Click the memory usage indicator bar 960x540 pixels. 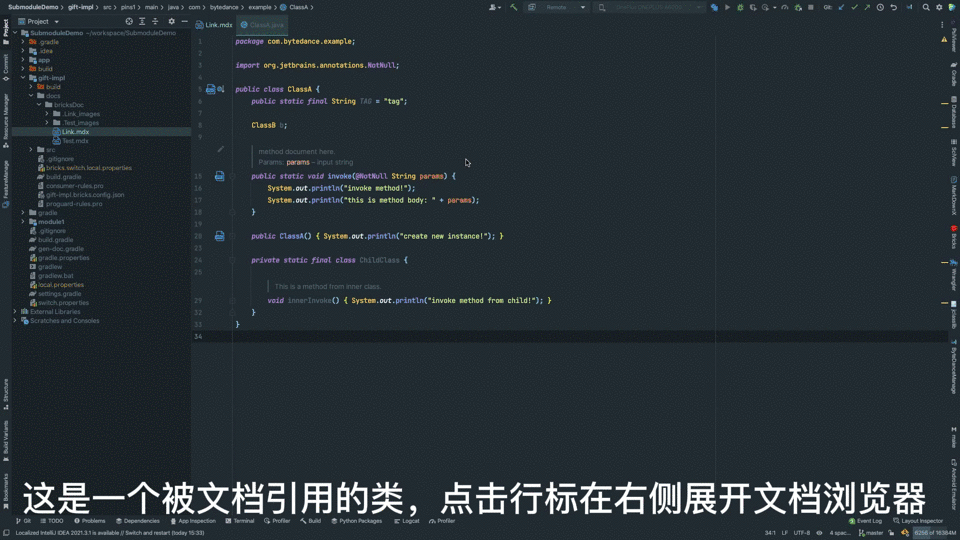(935, 533)
